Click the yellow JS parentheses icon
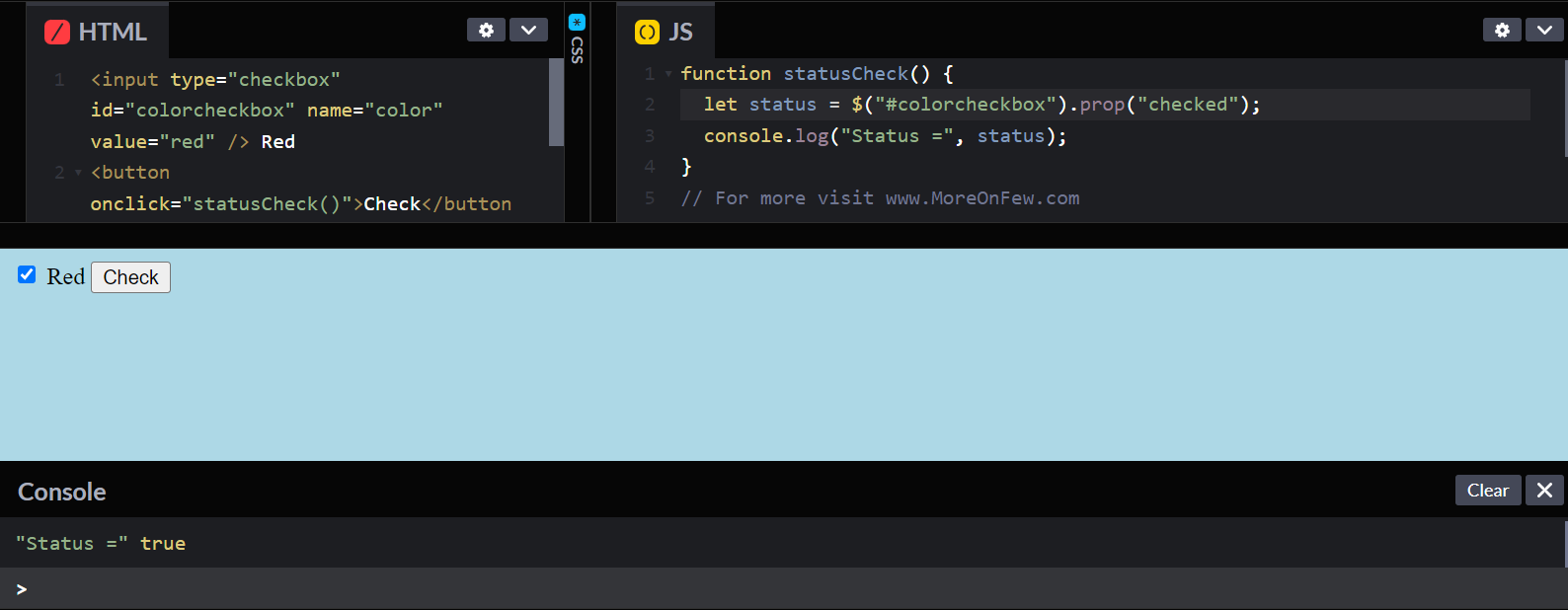1568x610 pixels. click(647, 32)
